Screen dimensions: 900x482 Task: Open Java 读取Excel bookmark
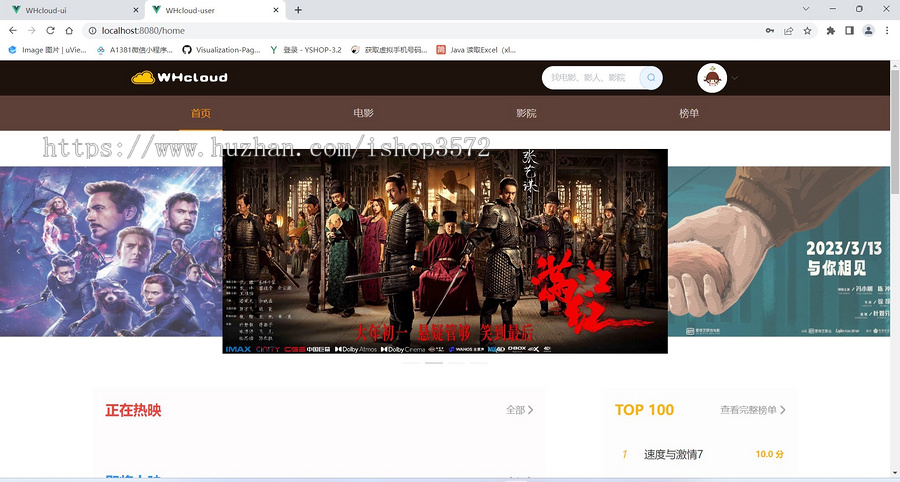476,50
